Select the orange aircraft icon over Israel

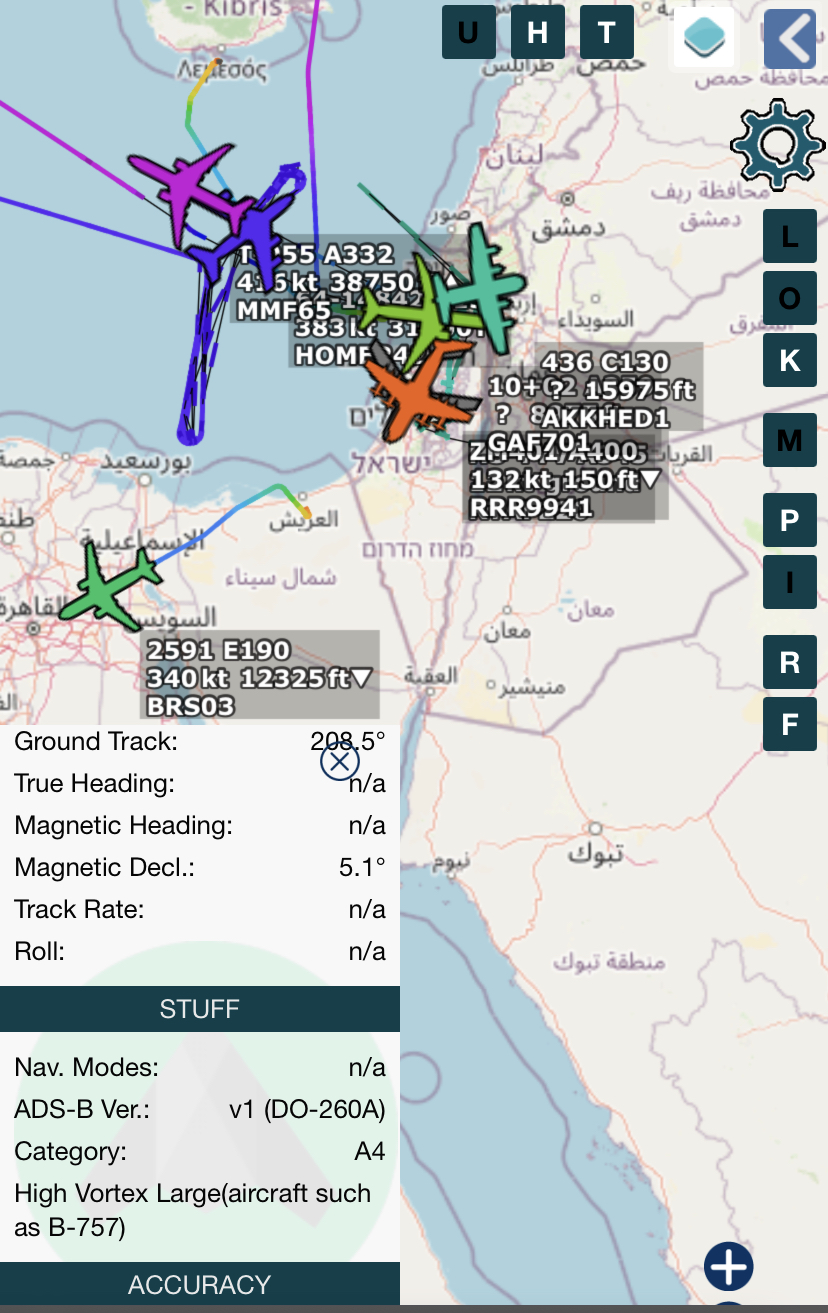coord(420,390)
